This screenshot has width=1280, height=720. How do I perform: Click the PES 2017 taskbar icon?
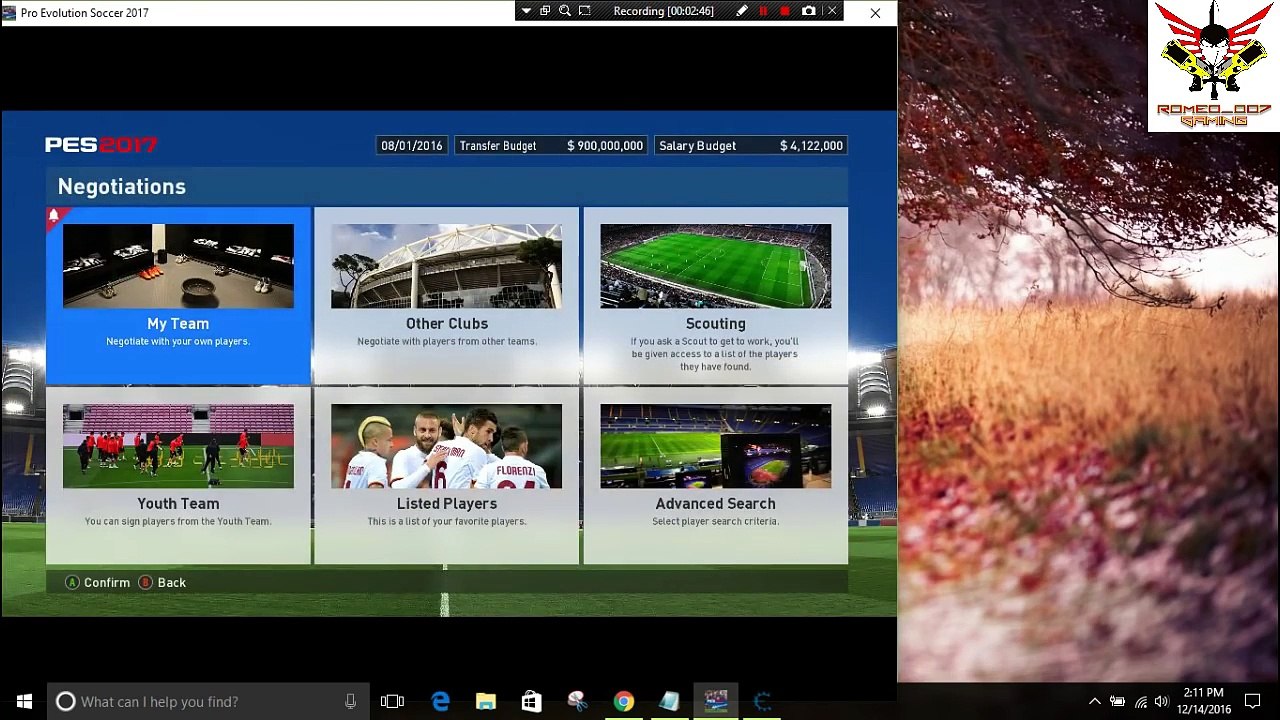tap(715, 702)
